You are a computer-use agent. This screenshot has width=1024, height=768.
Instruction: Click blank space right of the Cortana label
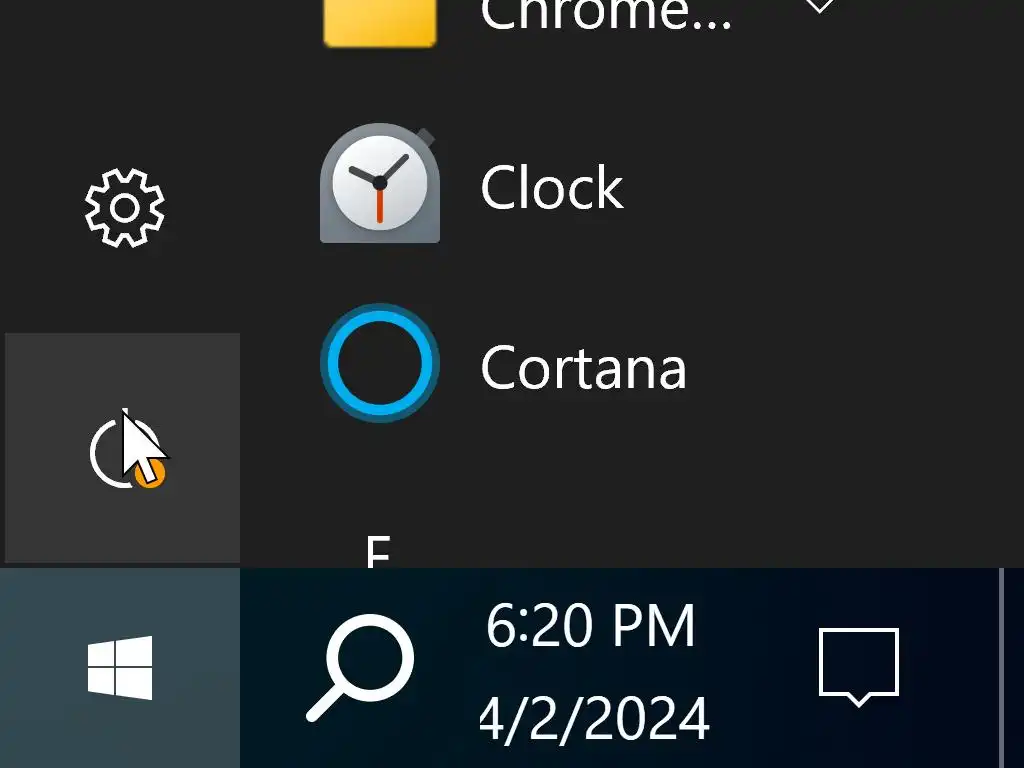850,368
